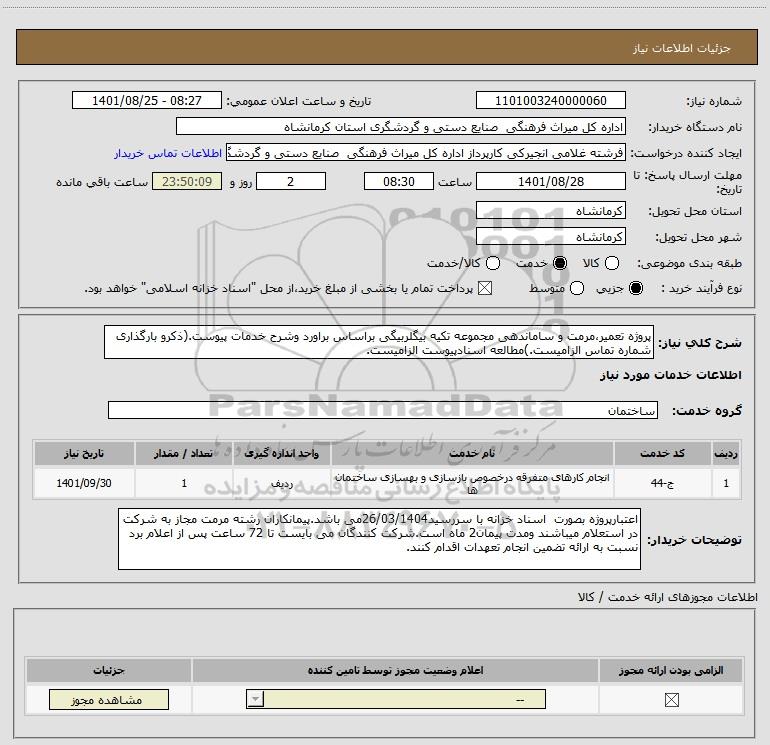Click the اطلاعات خدمات مورد نیاز heading

[670, 375]
